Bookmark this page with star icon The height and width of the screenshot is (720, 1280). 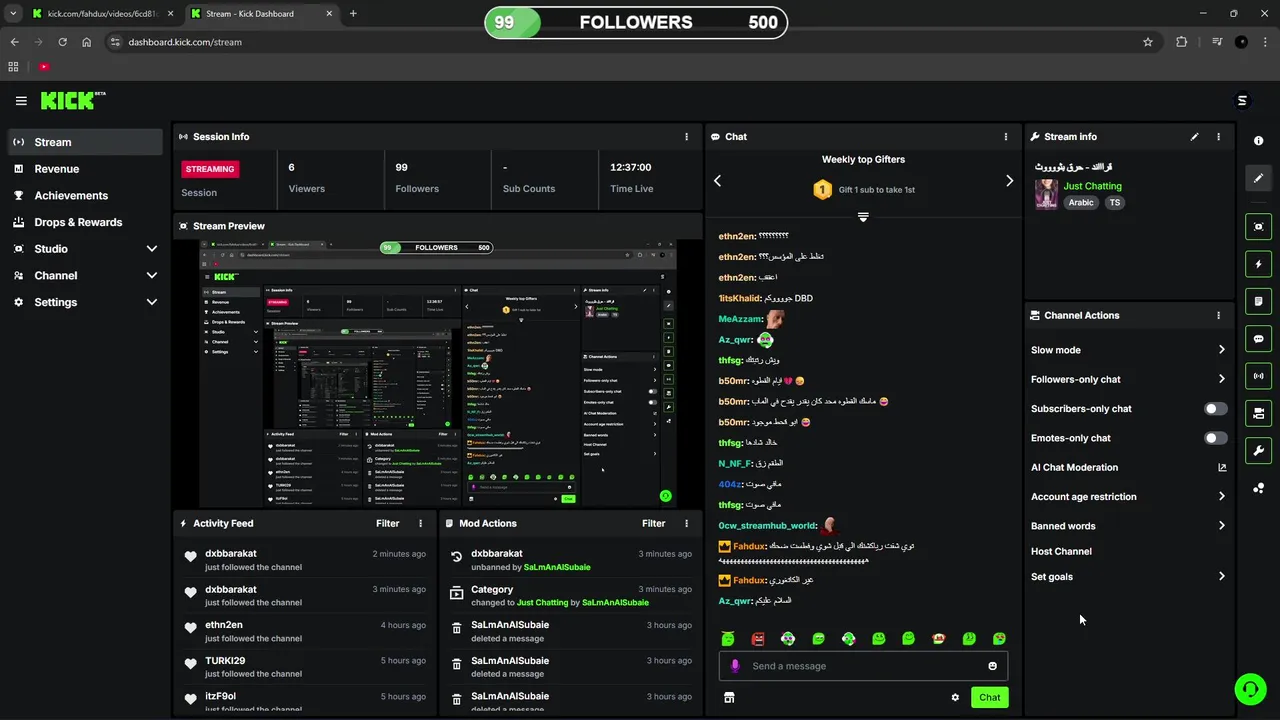point(1148,42)
